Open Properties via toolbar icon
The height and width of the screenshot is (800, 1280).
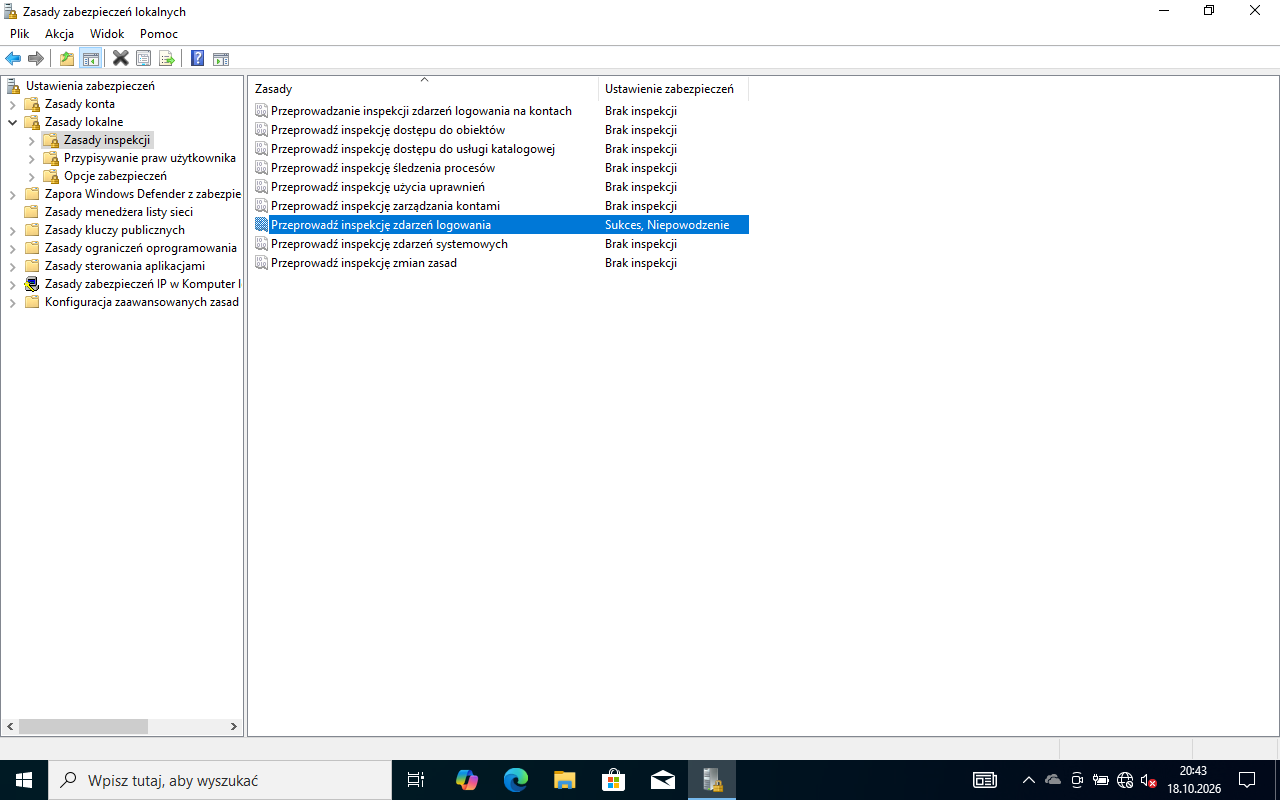coord(144,59)
